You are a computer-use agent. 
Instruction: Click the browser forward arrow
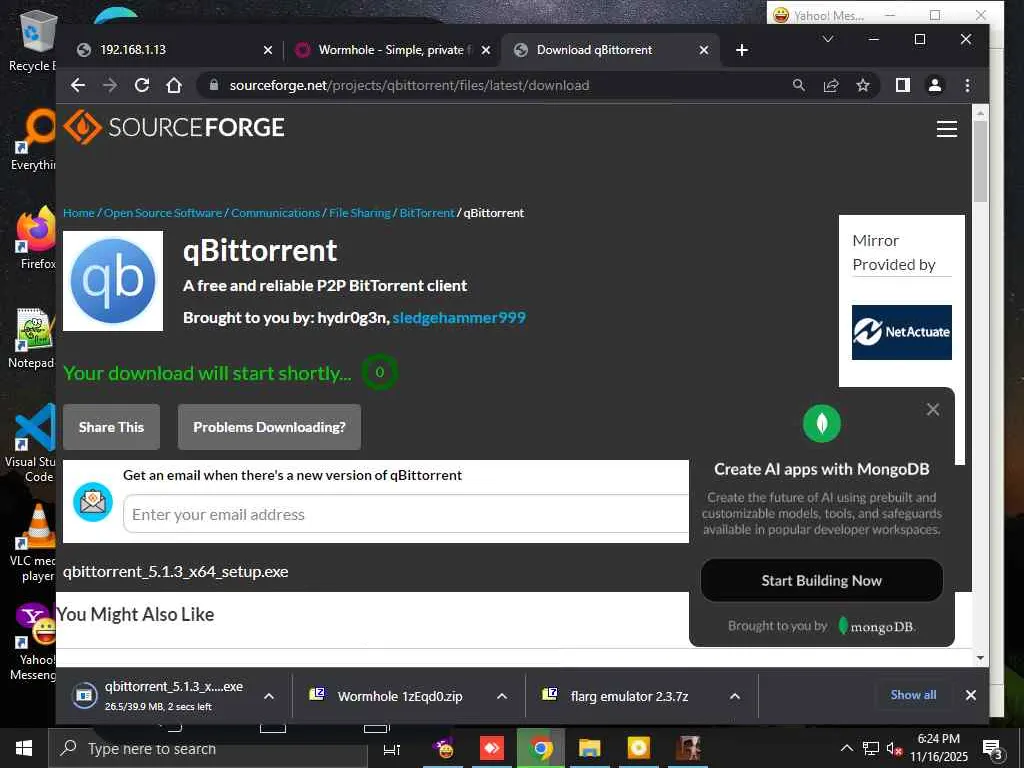point(110,85)
